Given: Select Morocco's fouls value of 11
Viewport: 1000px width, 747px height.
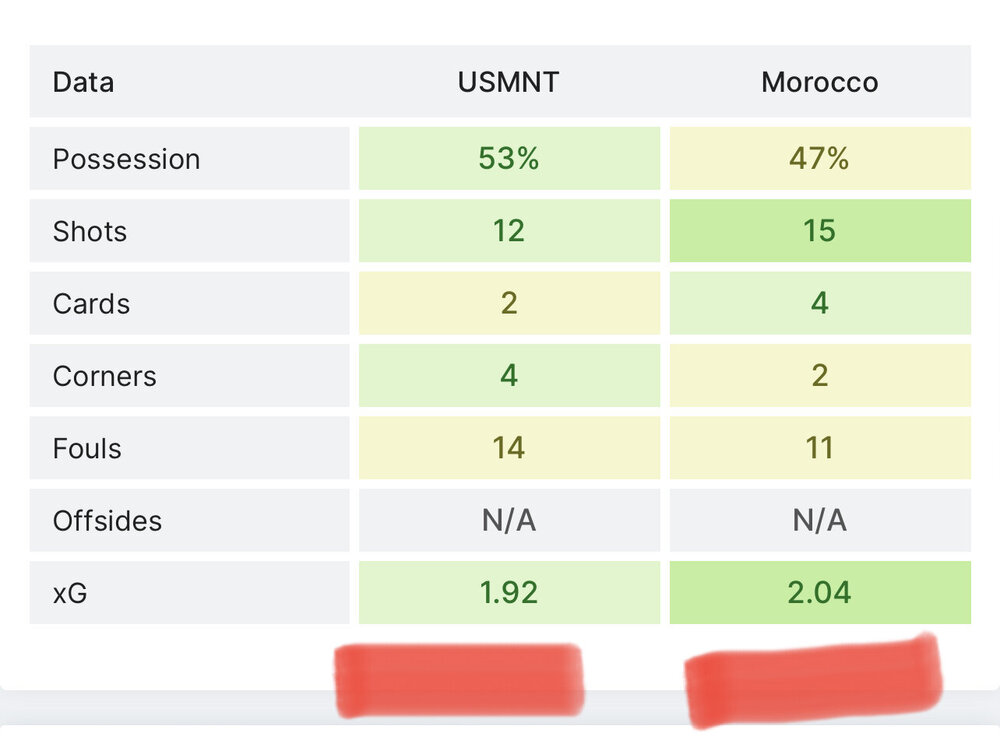Looking at the screenshot, I should 819,448.
